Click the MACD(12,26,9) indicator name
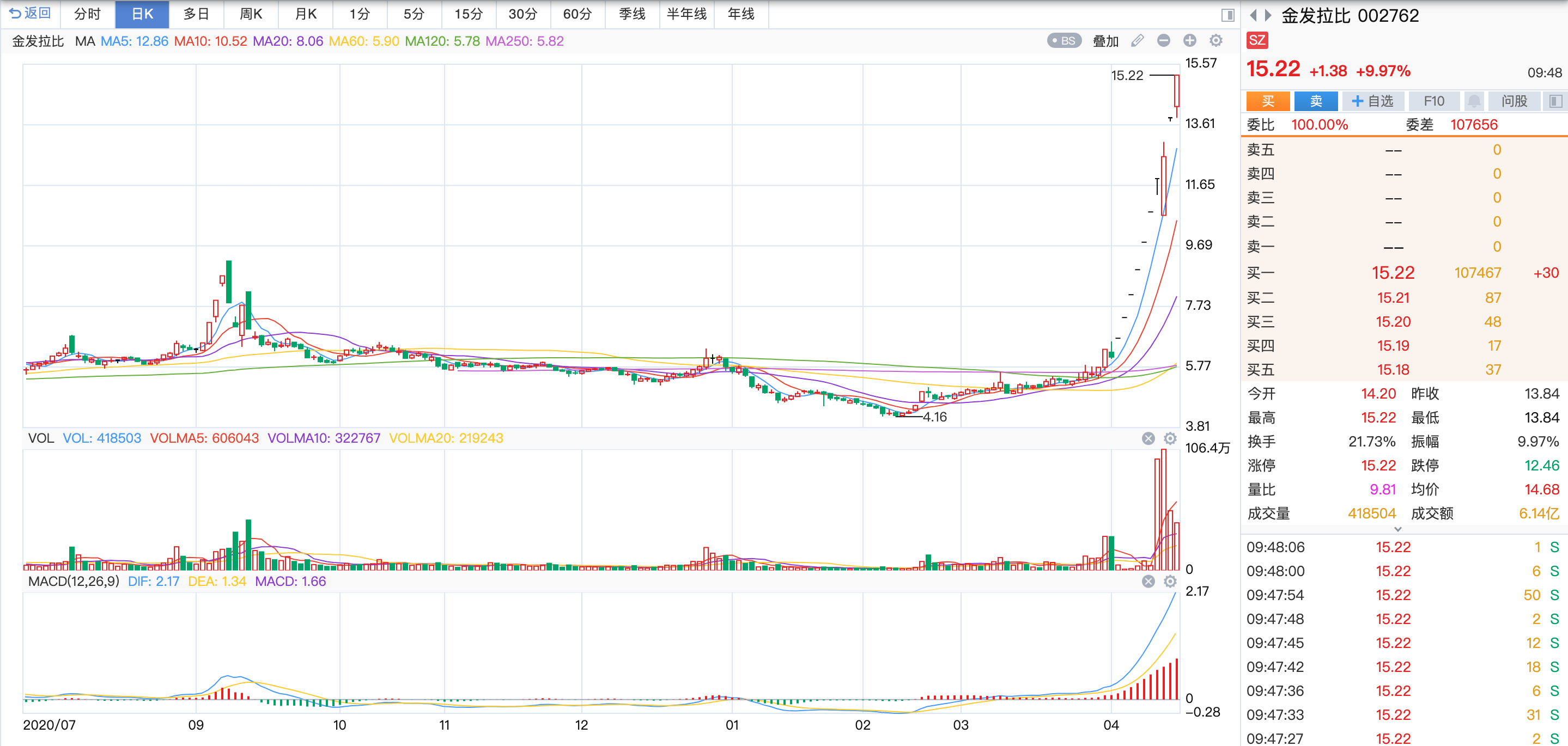 tap(74, 582)
